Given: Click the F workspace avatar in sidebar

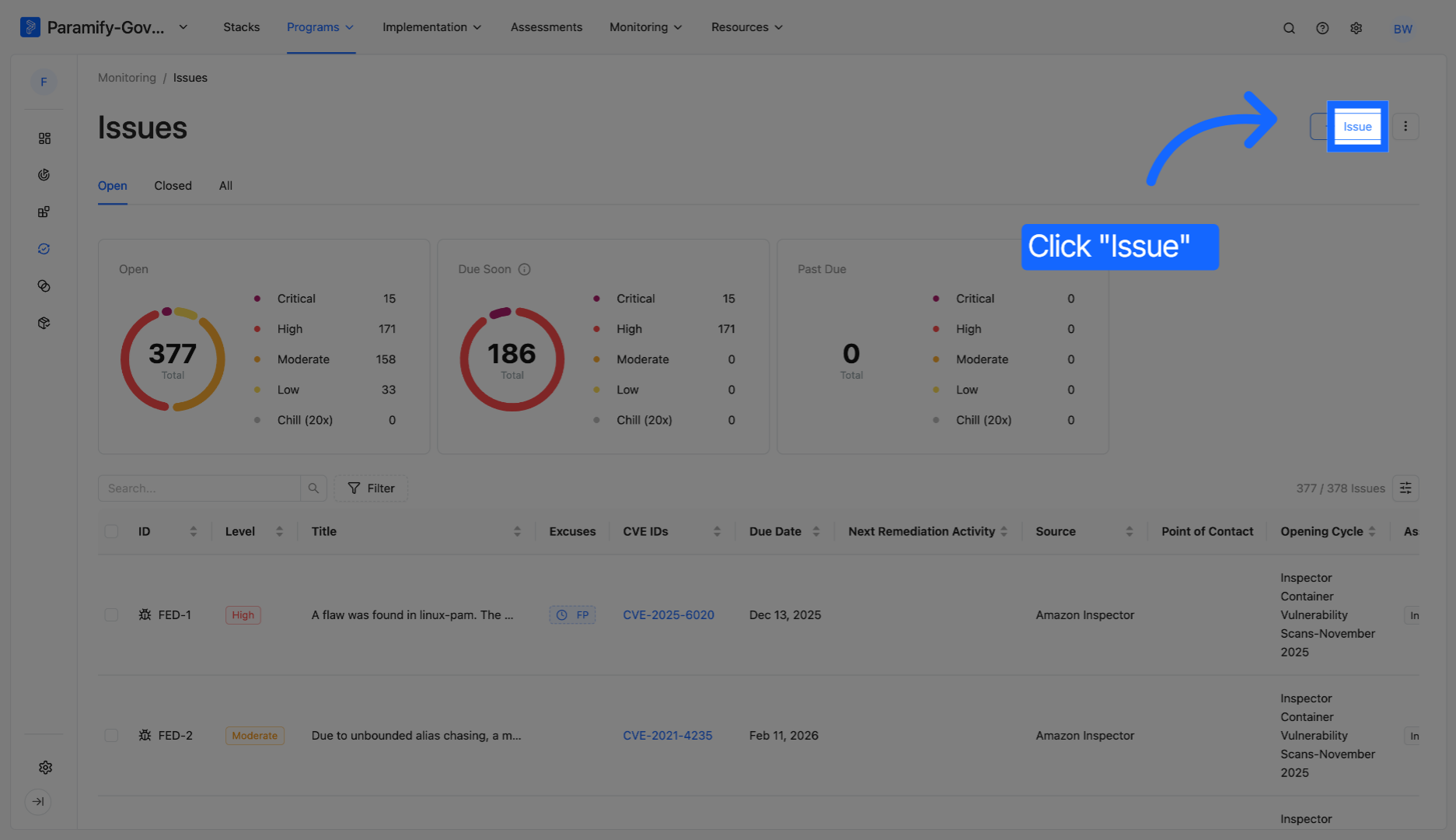Looking at the screenshot, I should pyautogui.click(x=44, y=82).
